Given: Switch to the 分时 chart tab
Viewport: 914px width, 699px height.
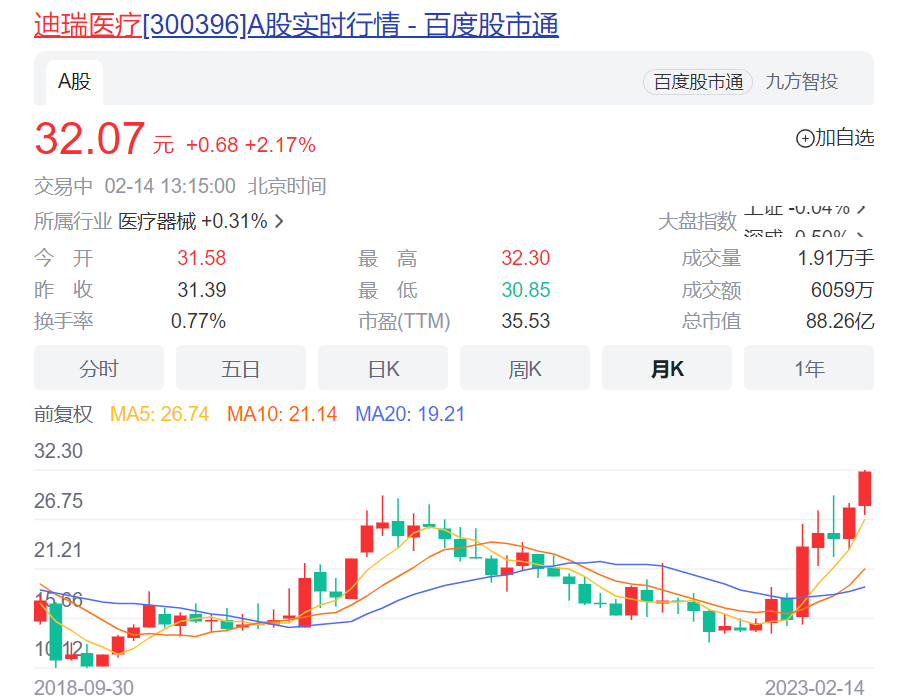Looking at the screenshot, I should 99,368.
